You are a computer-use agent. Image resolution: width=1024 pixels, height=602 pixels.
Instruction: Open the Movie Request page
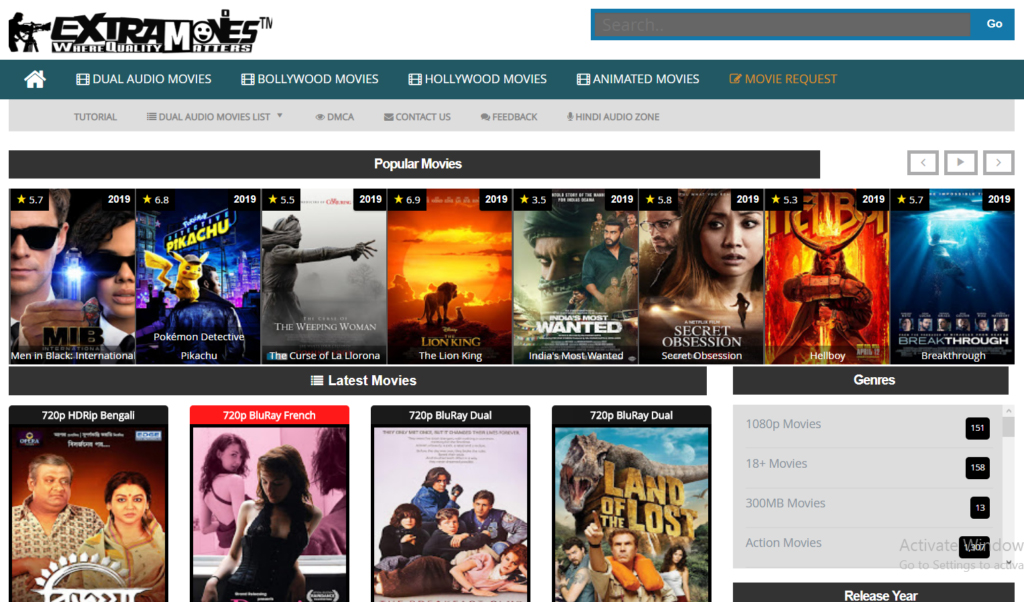(782, 79)
